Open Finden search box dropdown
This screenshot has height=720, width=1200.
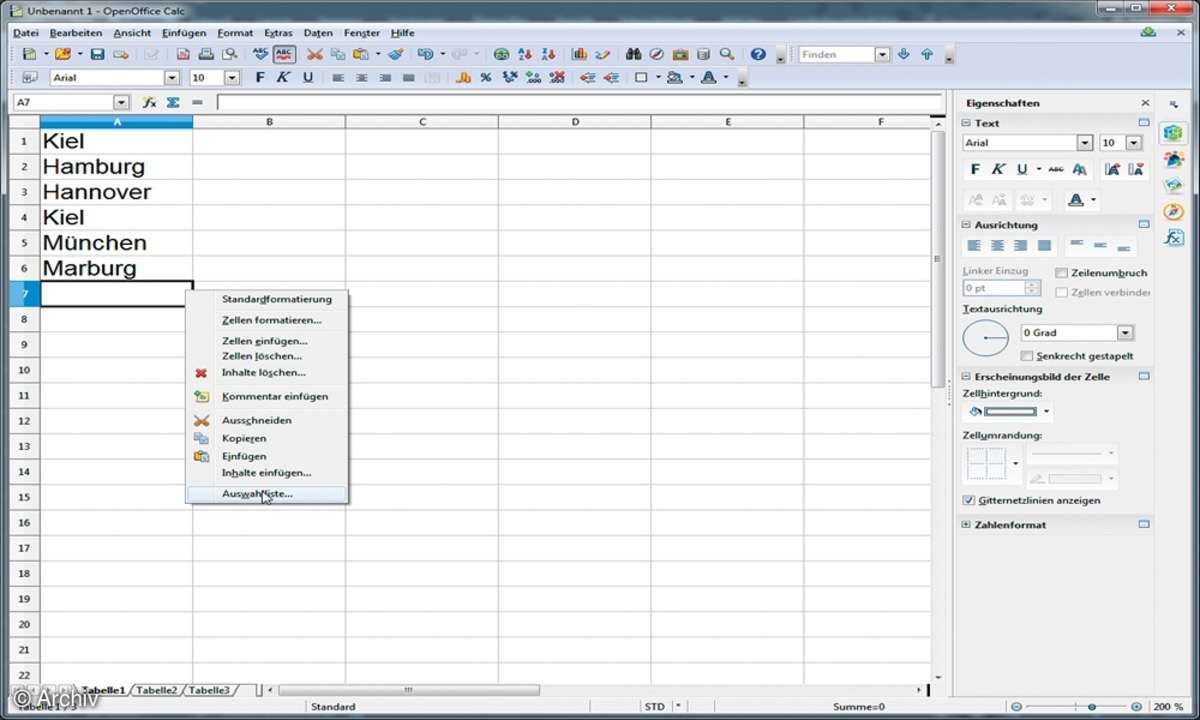882,54
